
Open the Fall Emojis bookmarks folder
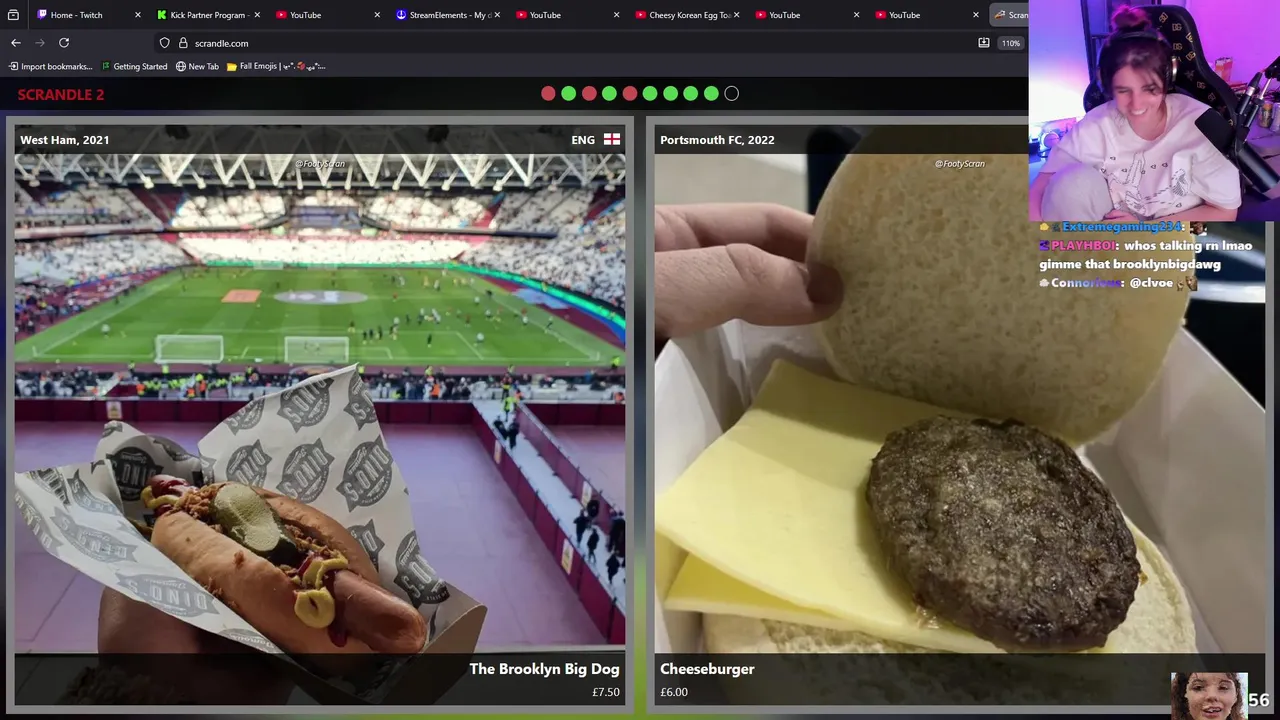pos(276,66)
